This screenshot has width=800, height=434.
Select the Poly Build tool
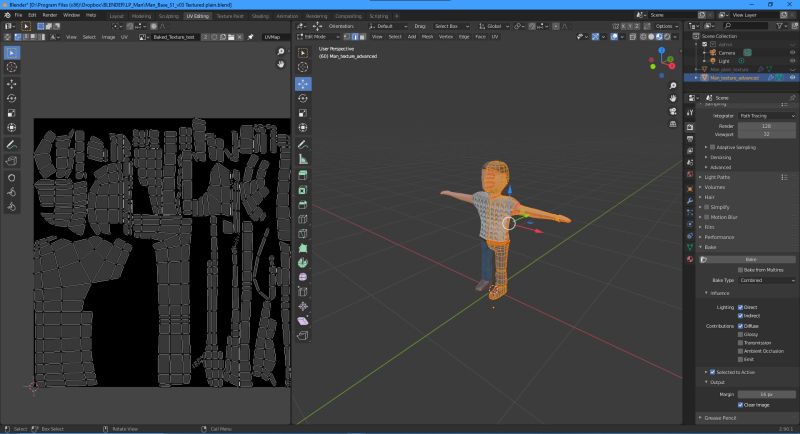coord(303,248)
